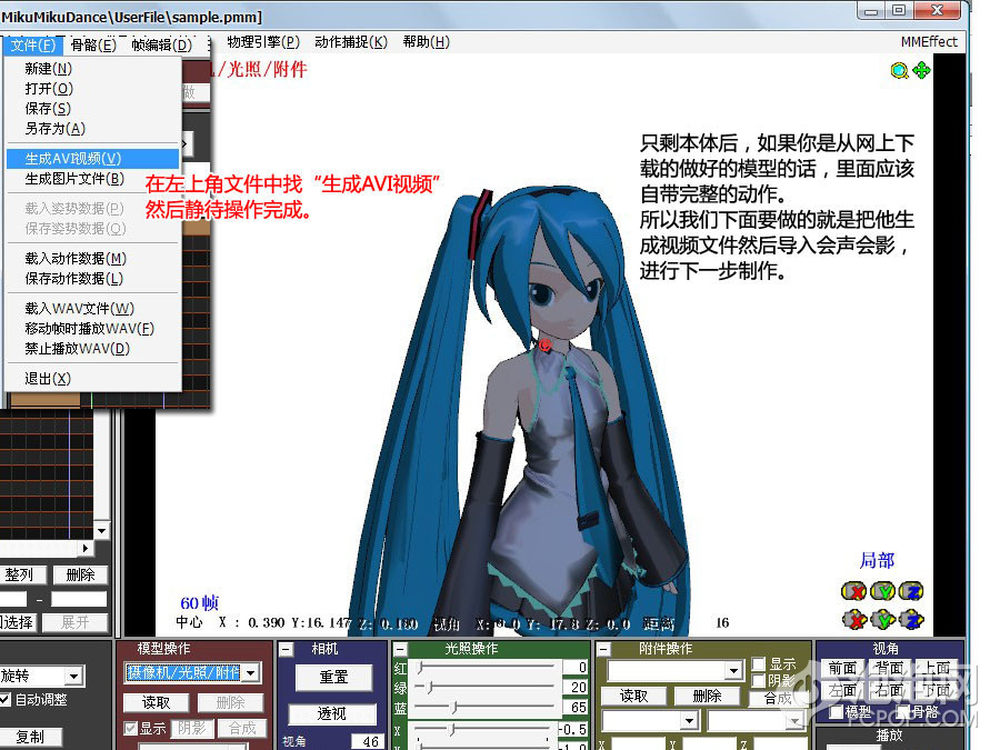Image resolution: width=1000 pixels, height=750 pixels.
Task: Click the 透视 perspective button
Action: tap(332, 714)
